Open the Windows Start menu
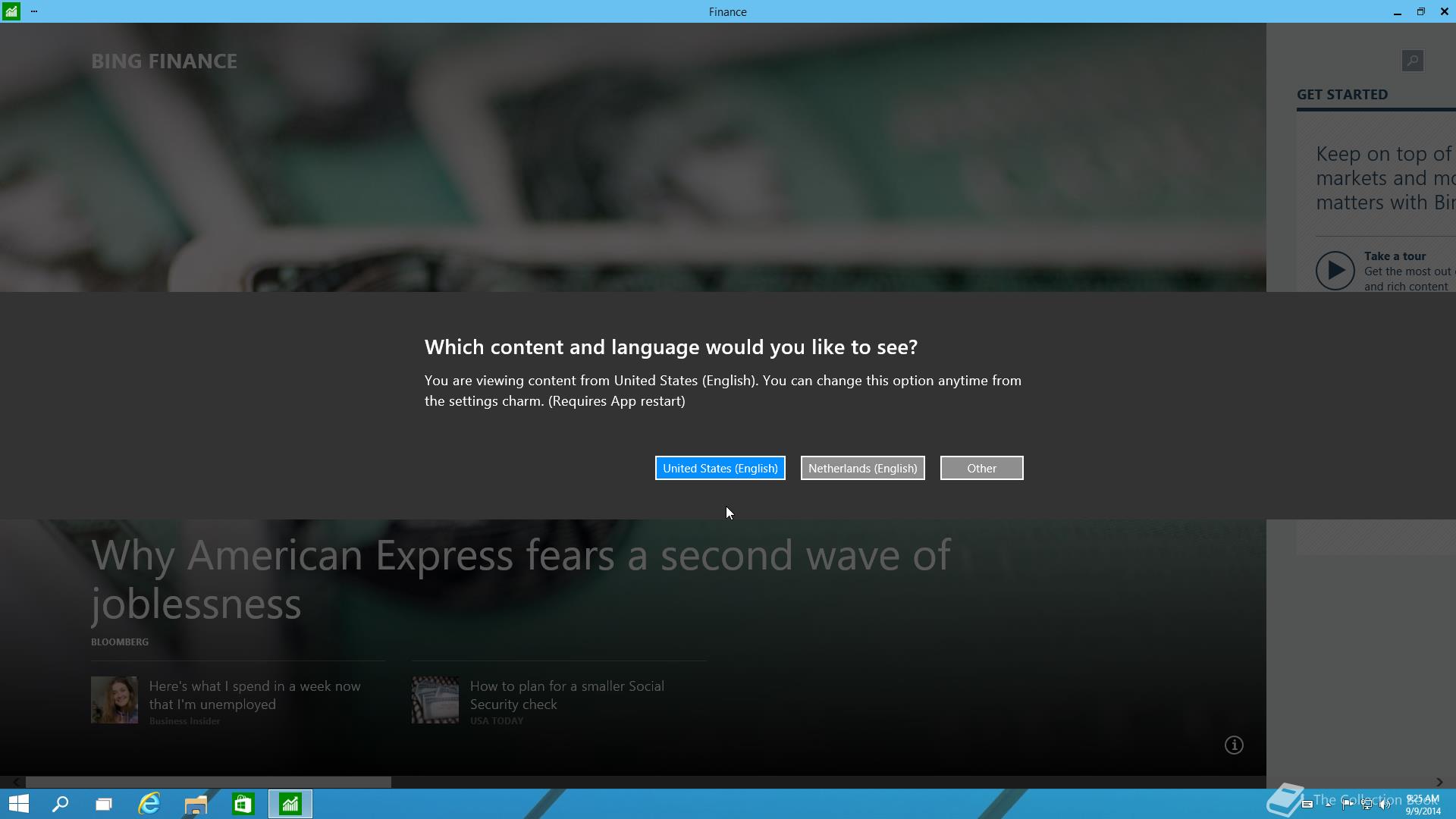Image resolution: width=1456 pixels, height=819 pixels. 18,804
